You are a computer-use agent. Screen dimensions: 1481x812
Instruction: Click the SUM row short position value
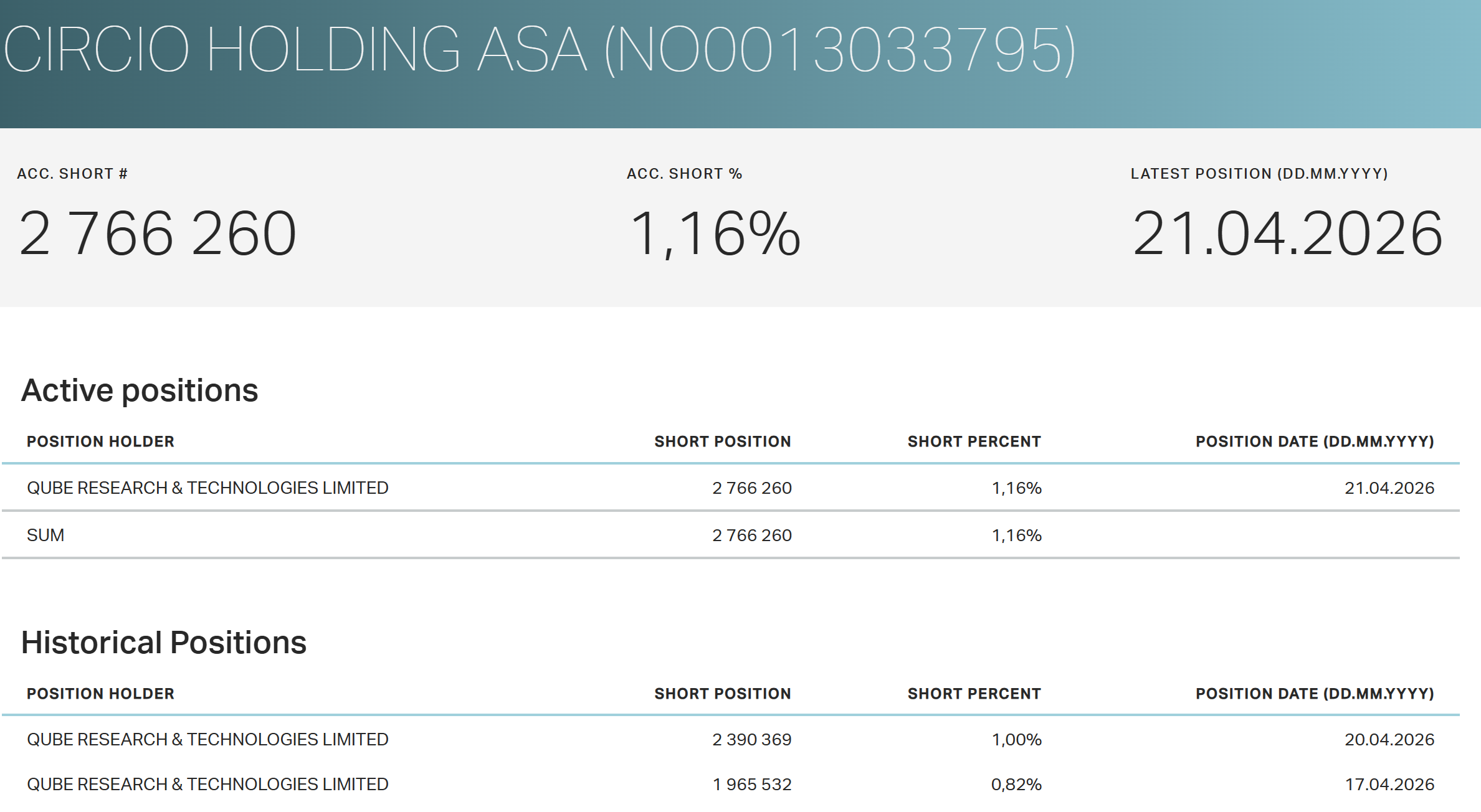click(x=751, y=535)
